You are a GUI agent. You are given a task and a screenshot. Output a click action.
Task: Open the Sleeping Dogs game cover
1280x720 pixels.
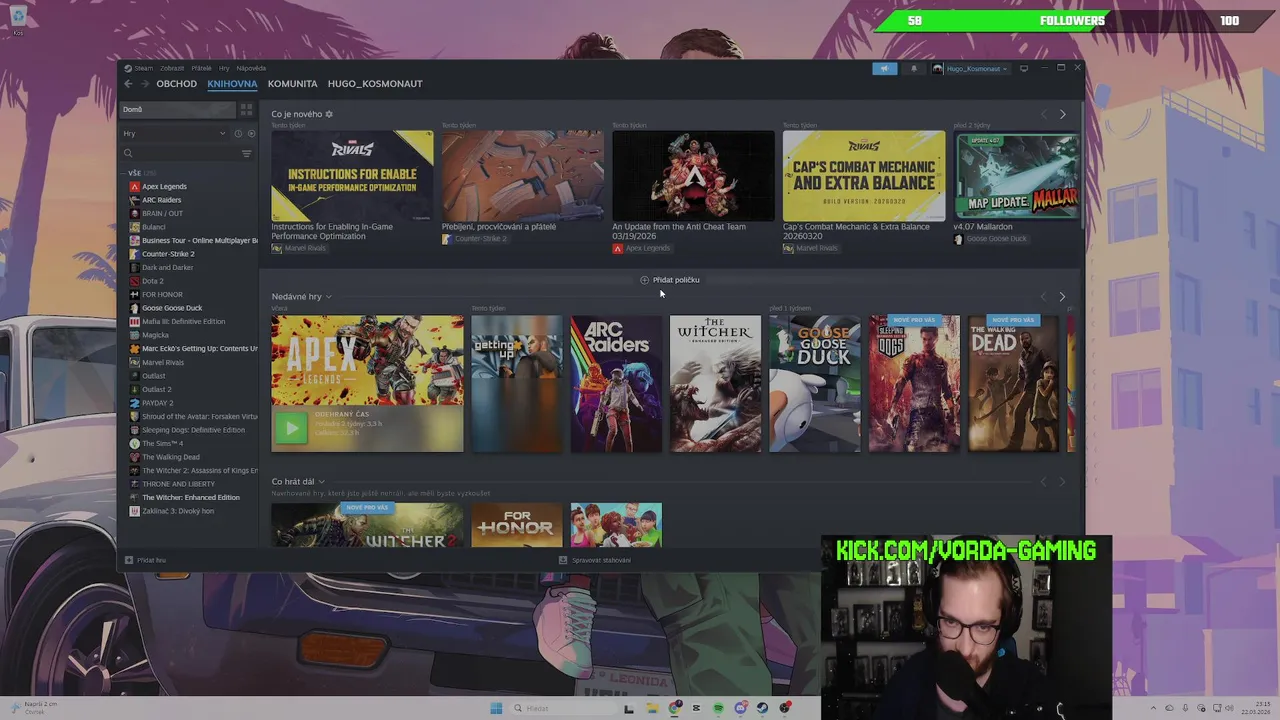[914, 384]
